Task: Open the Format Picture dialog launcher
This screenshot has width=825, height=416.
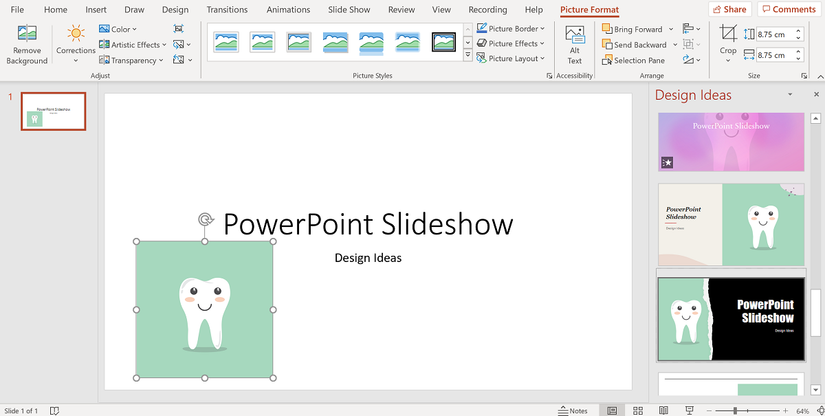Action: pos(549,76)
